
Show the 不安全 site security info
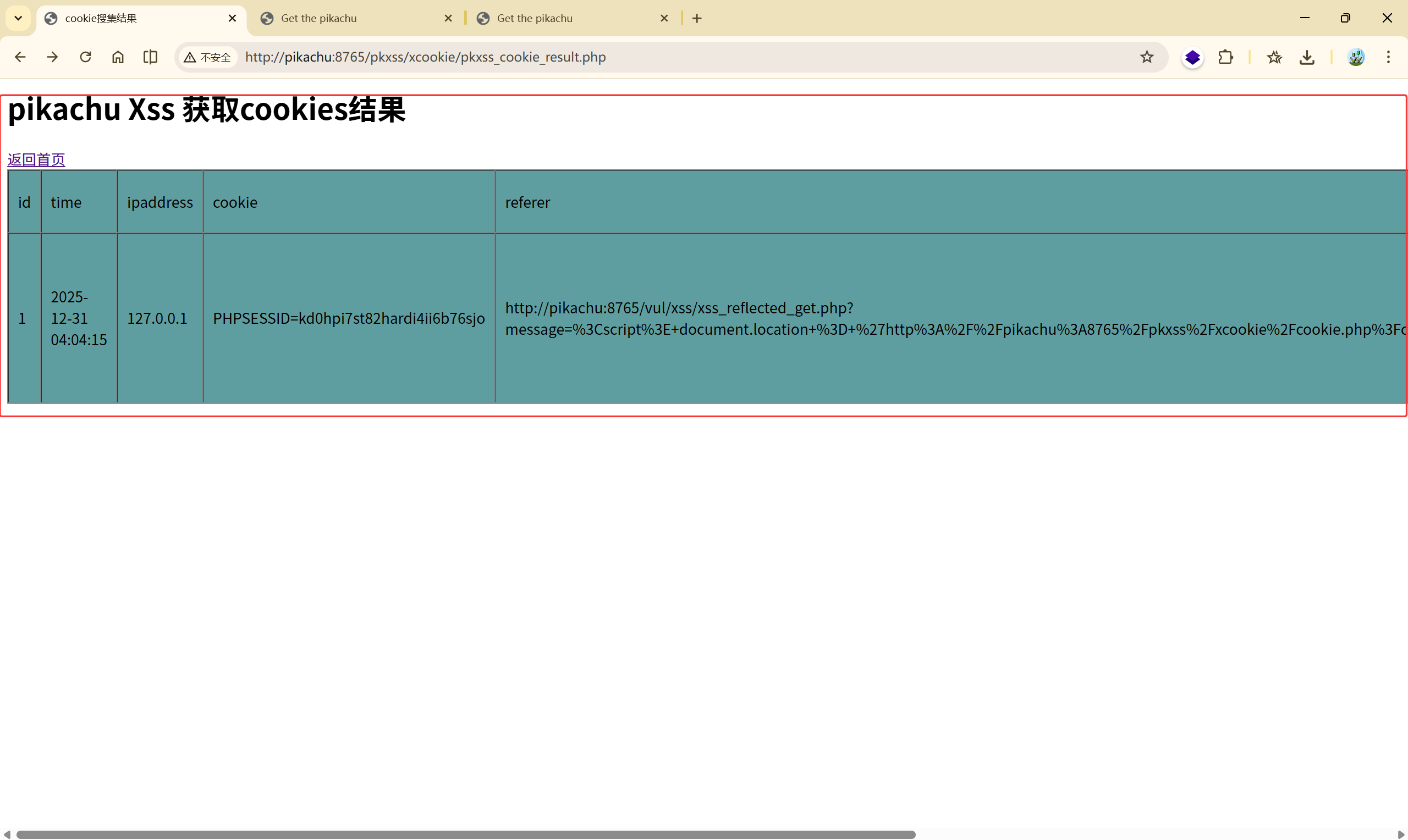tap(207, 57)
